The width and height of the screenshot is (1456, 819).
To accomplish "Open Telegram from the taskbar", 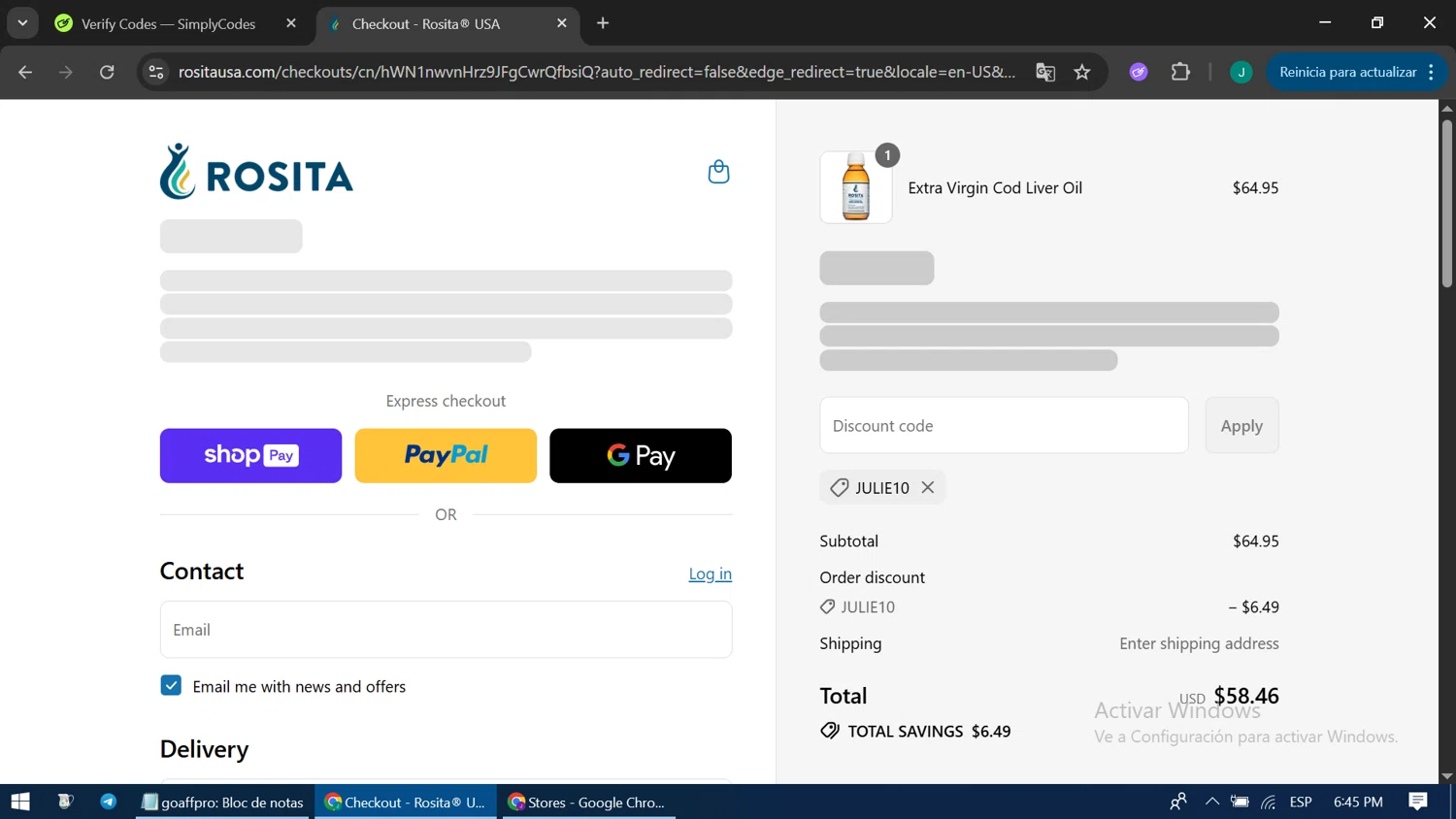I will [108, 802].
